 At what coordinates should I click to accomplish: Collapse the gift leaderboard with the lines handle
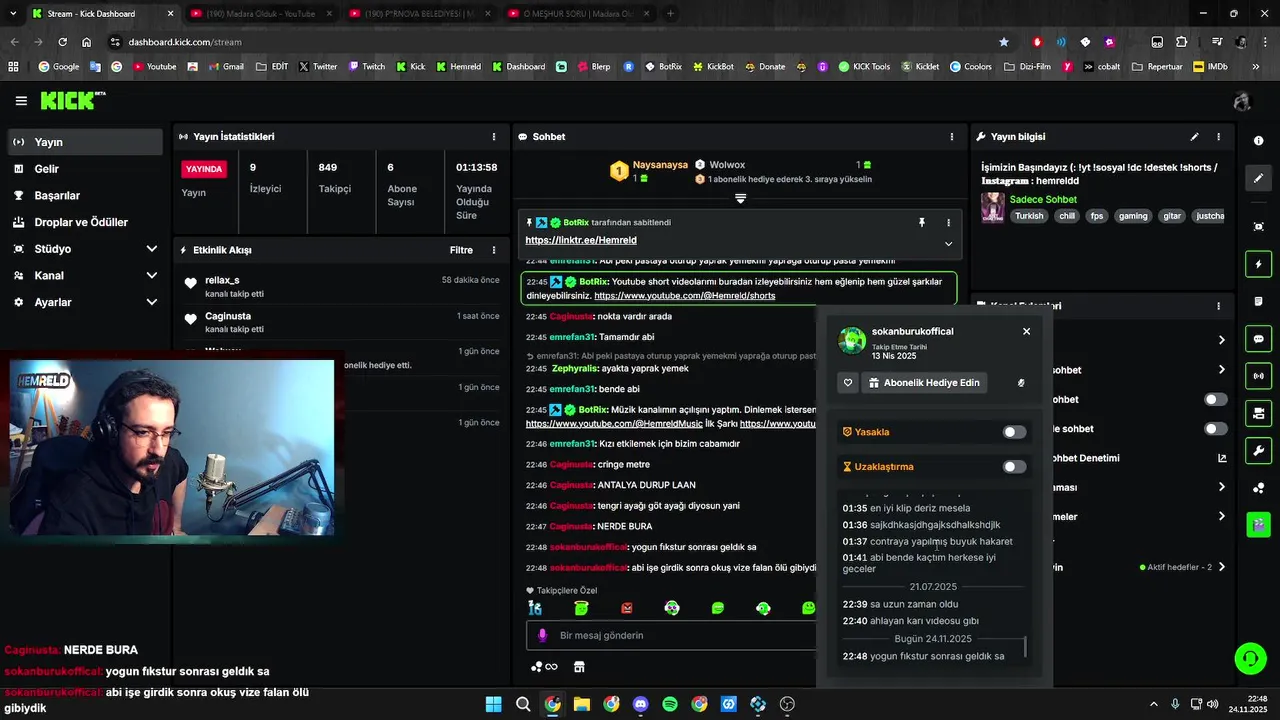click(740, 199)
